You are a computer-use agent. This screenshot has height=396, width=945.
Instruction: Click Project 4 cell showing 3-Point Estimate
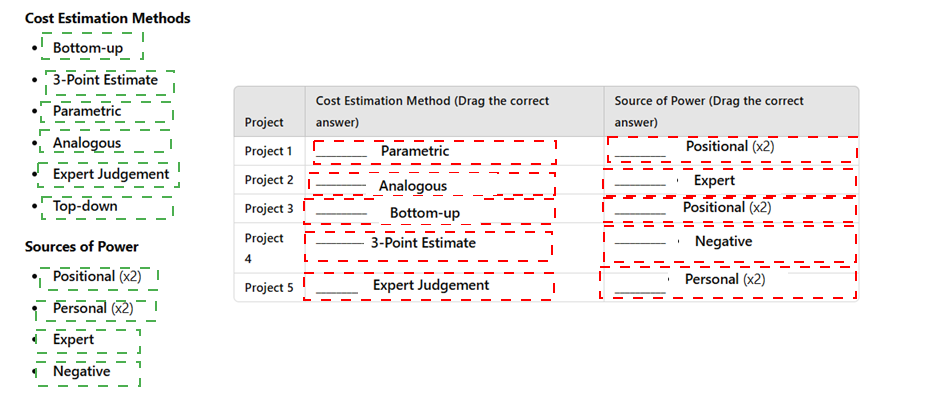click(x=428, y=246)
